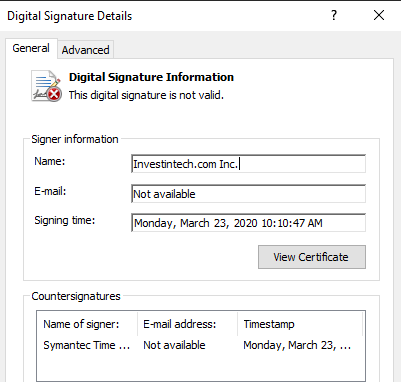Click the Signing time field
Viewport: 401px width, 382px height.
[x=248, y=223]
